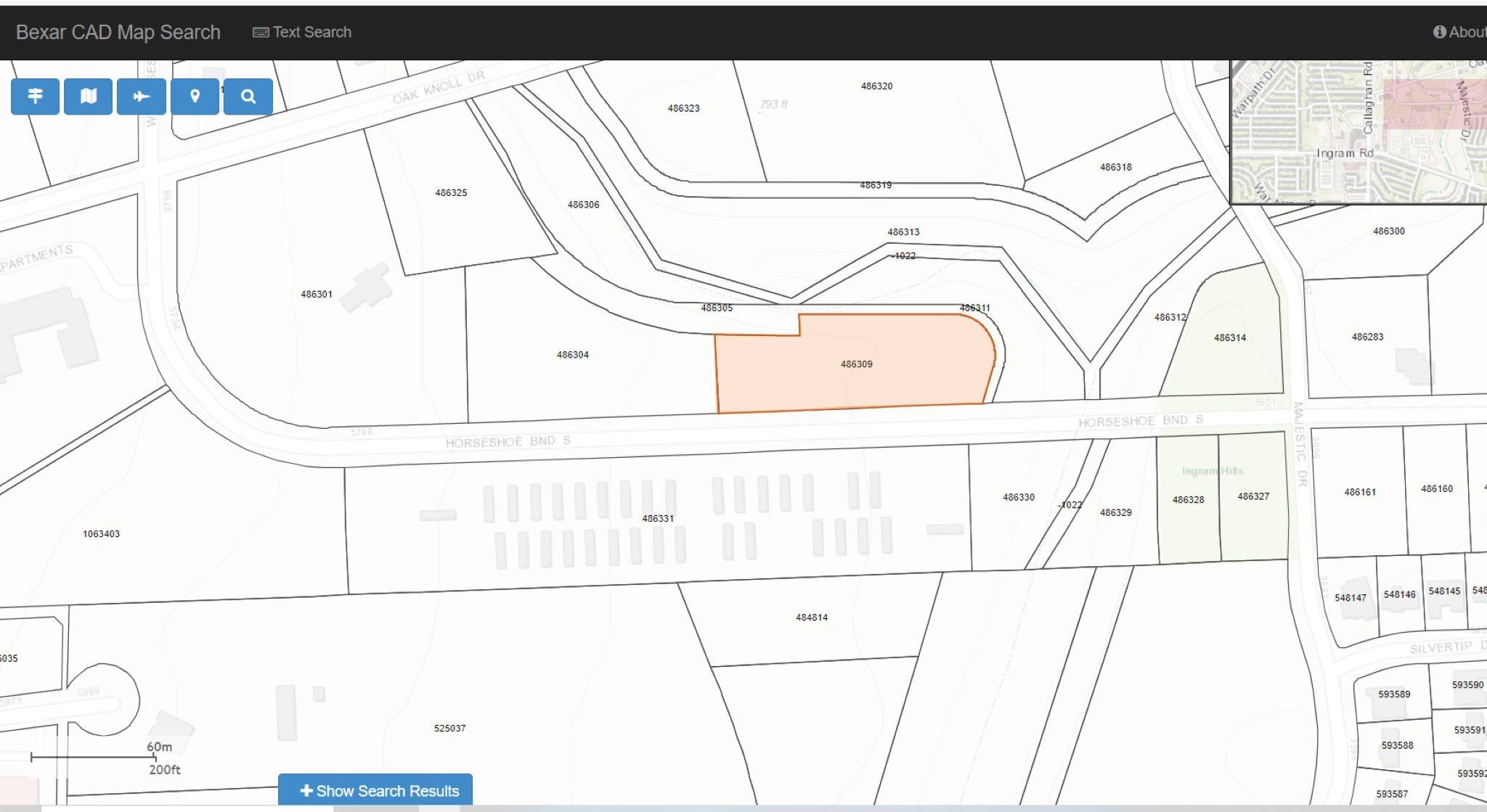This screenshot has width=1487, height=812.
Task: Open the About link in header
Action: point(1466,32)
